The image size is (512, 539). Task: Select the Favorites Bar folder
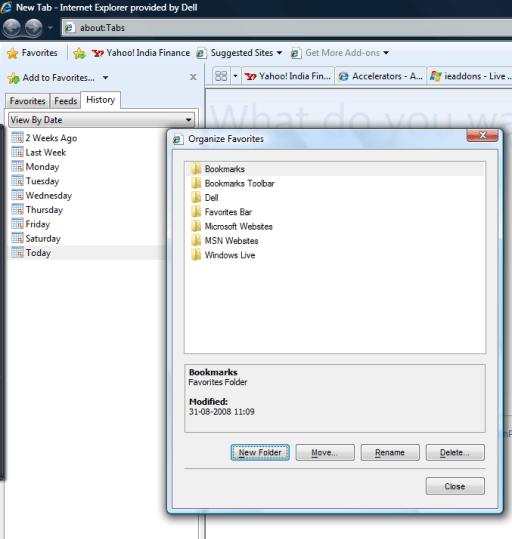click(221, 212)
